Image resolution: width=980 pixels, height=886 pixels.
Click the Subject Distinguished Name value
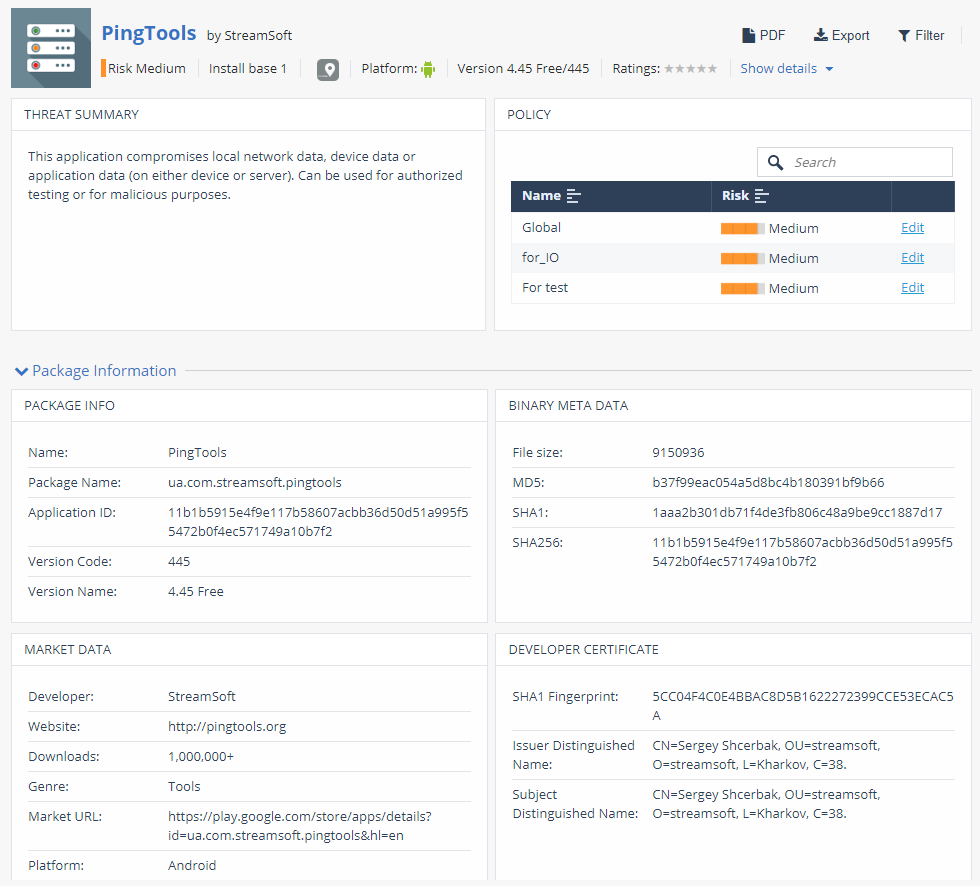click(x=766, y=804)
